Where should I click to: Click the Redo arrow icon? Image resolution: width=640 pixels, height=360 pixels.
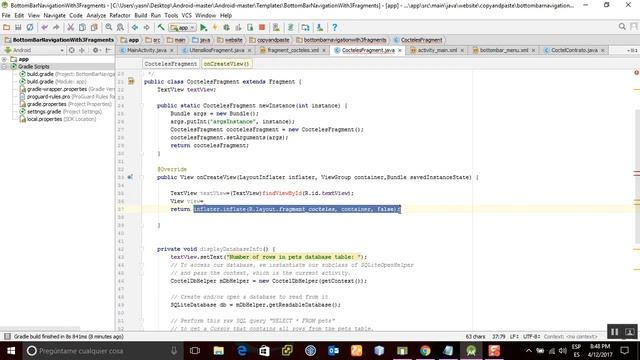[x=56, y=27]
